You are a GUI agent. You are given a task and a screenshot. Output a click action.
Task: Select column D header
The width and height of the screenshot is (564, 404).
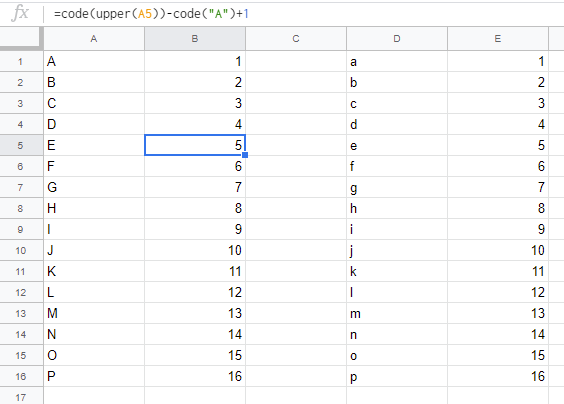[x=397, y=39]
